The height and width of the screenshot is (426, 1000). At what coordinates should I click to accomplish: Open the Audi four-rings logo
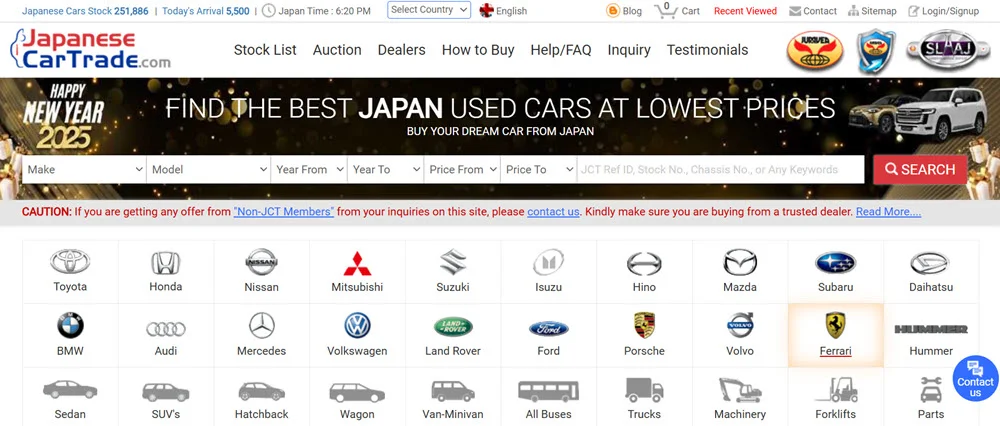click(166, 329)
